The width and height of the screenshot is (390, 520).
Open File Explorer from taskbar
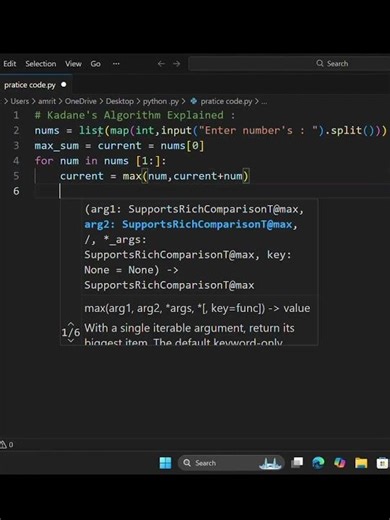[361, 463]
